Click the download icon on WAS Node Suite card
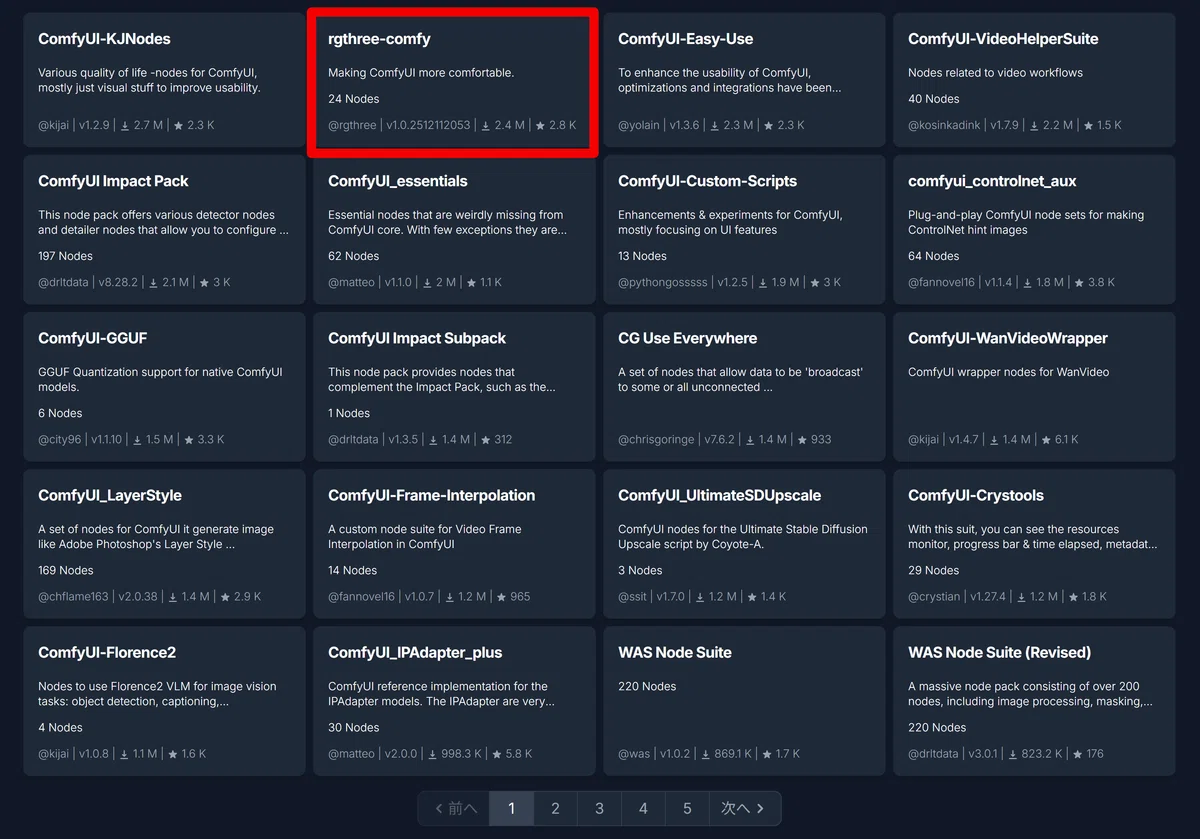This screenshot has width=1200, height=839. 706,754
